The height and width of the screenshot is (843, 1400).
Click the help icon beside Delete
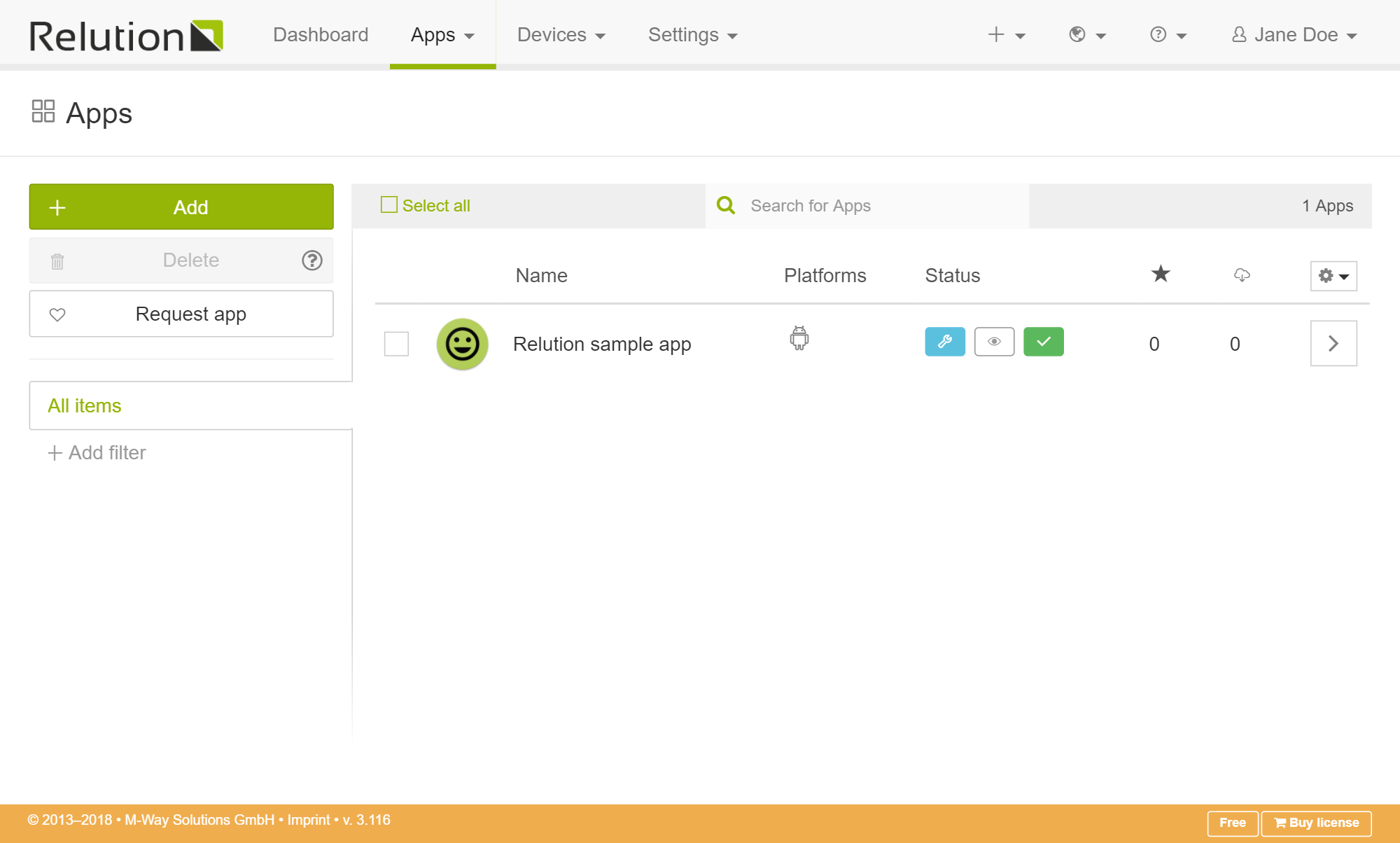(312, 260)
